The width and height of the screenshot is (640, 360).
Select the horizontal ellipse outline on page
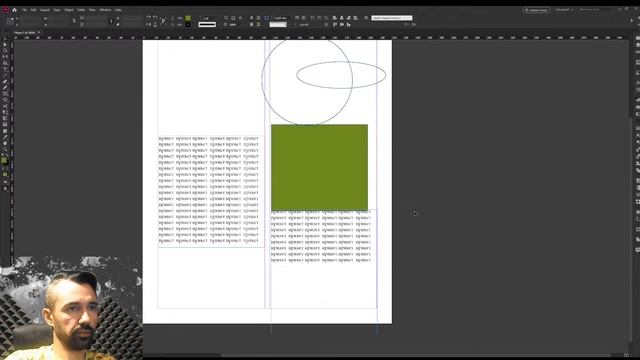click(341, 75)
